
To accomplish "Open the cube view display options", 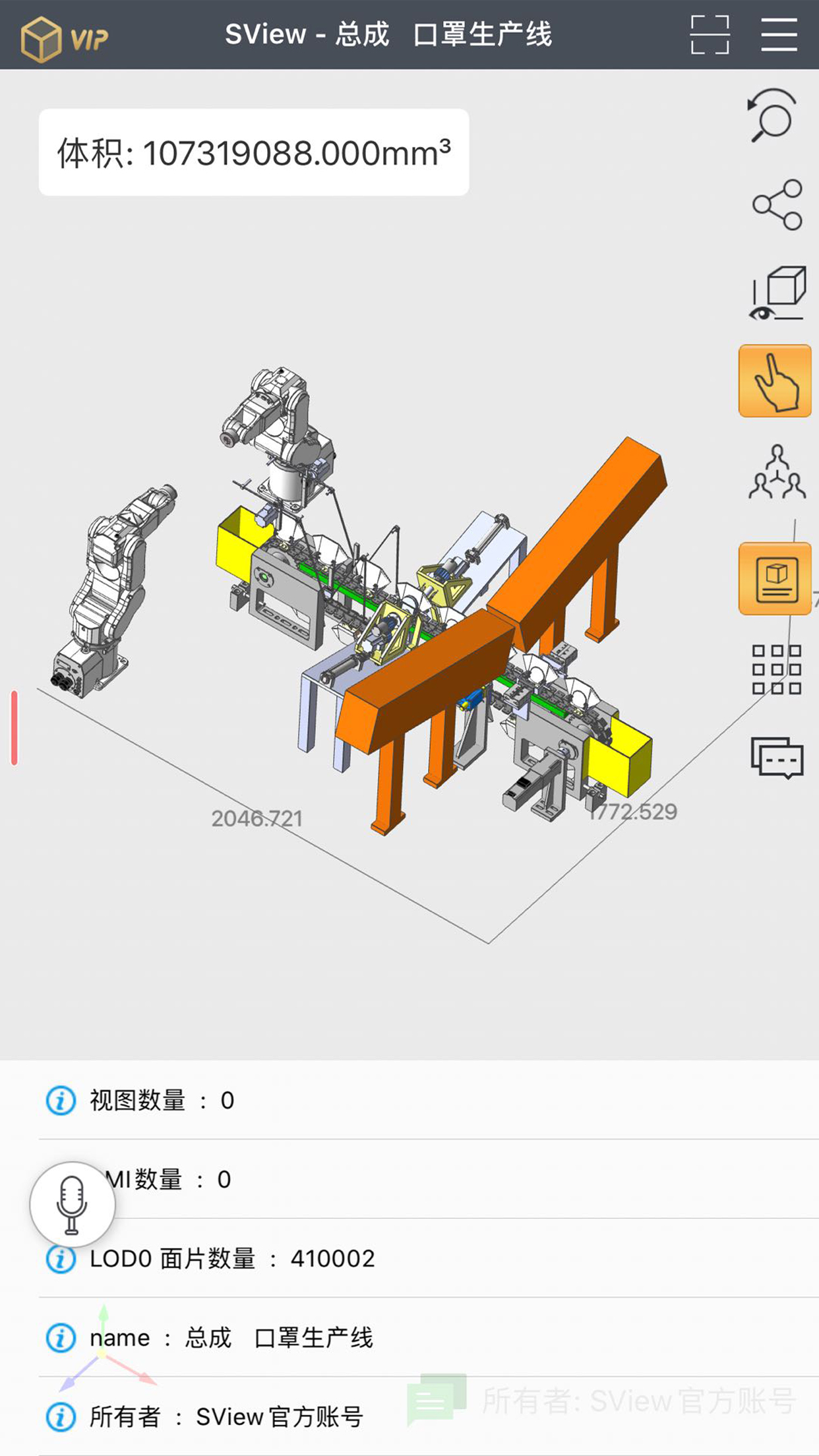I will (777, 293).
